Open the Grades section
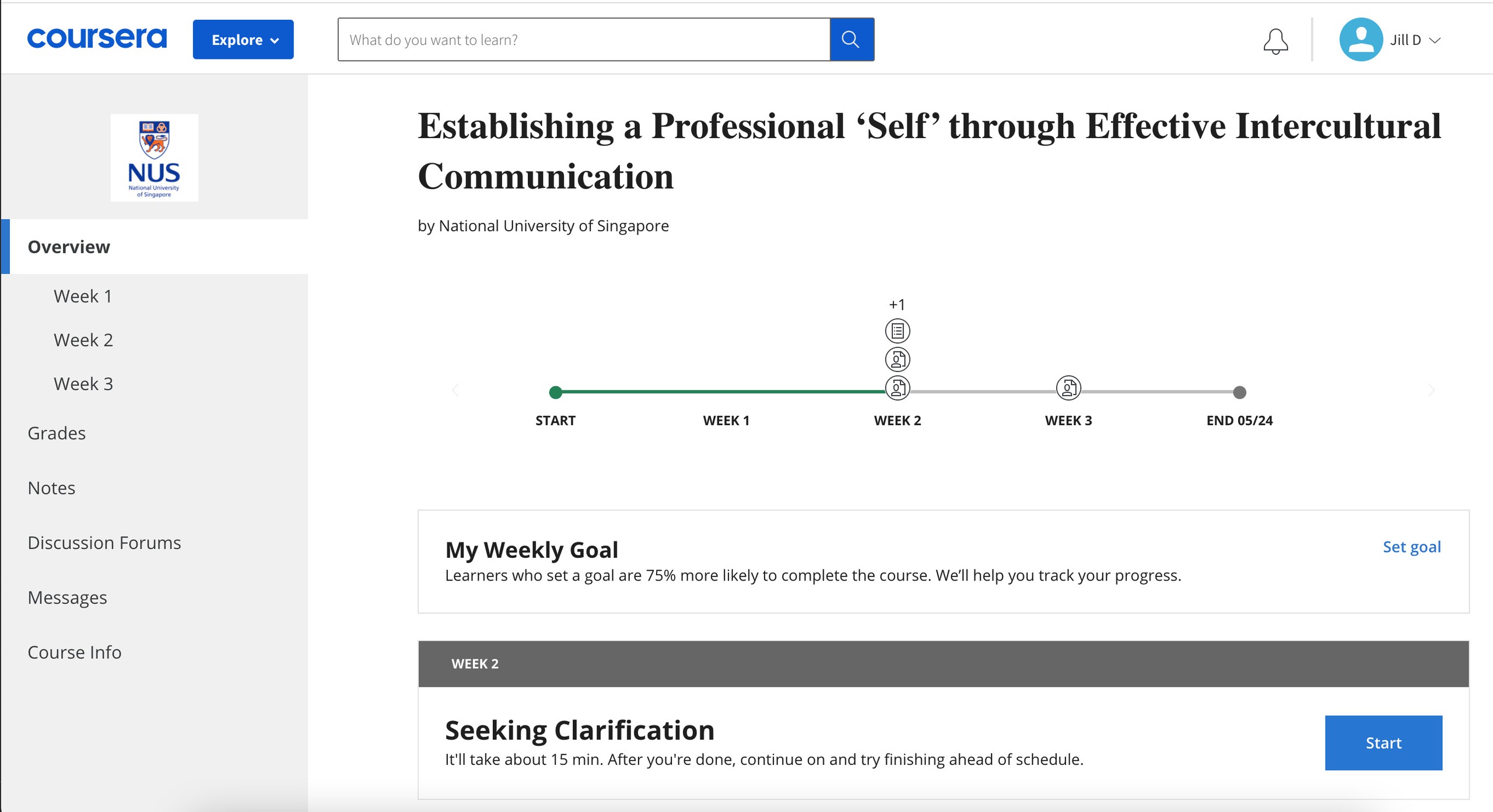The image size is (1493, 812). (x=57, y=433)
